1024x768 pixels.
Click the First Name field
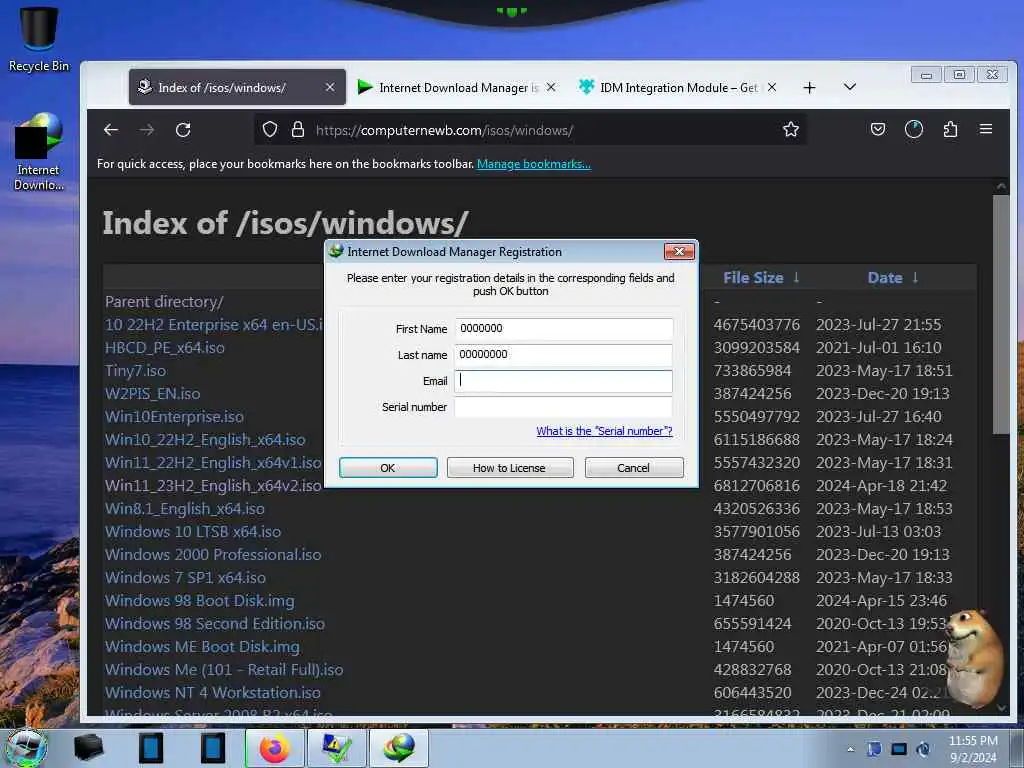(x=564, y=328)
